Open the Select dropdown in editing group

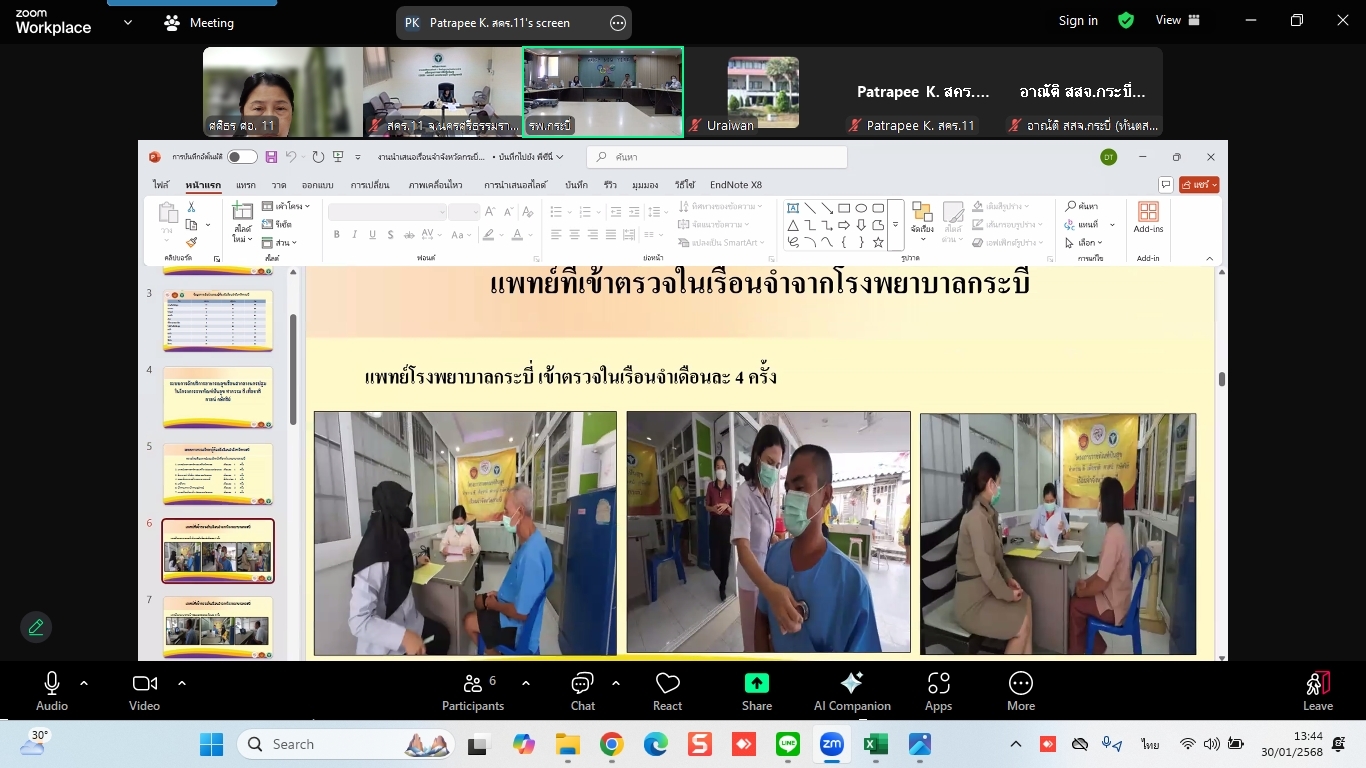(x=1083, y=243)
